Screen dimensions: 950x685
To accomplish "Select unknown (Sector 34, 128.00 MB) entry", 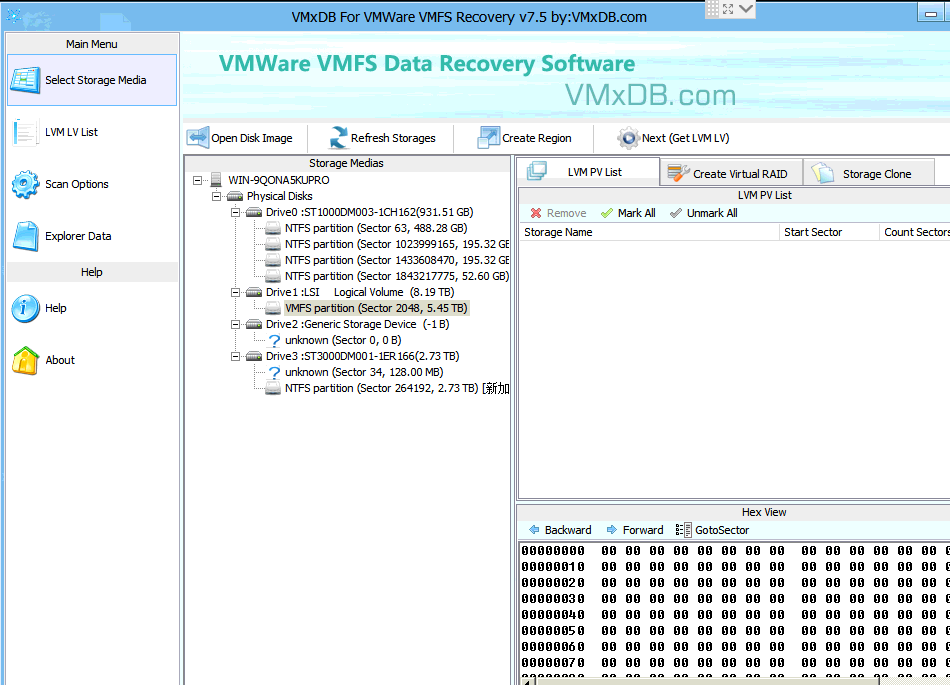I will [x=364, y=372].
